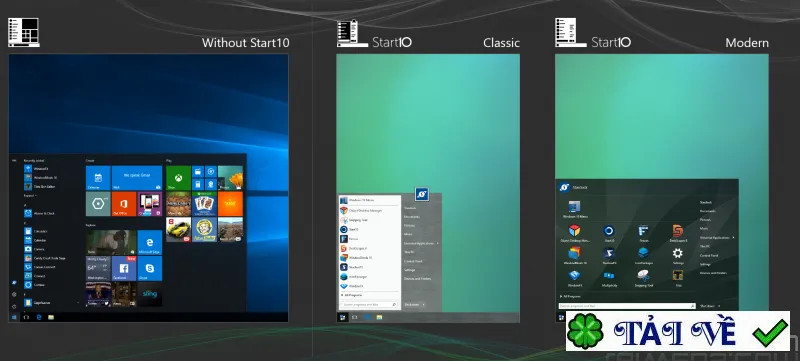800x361 pixels.
Task: Click Documents in the Classic menu right pane
Action: pyautogui.click(x=412, y=217)
